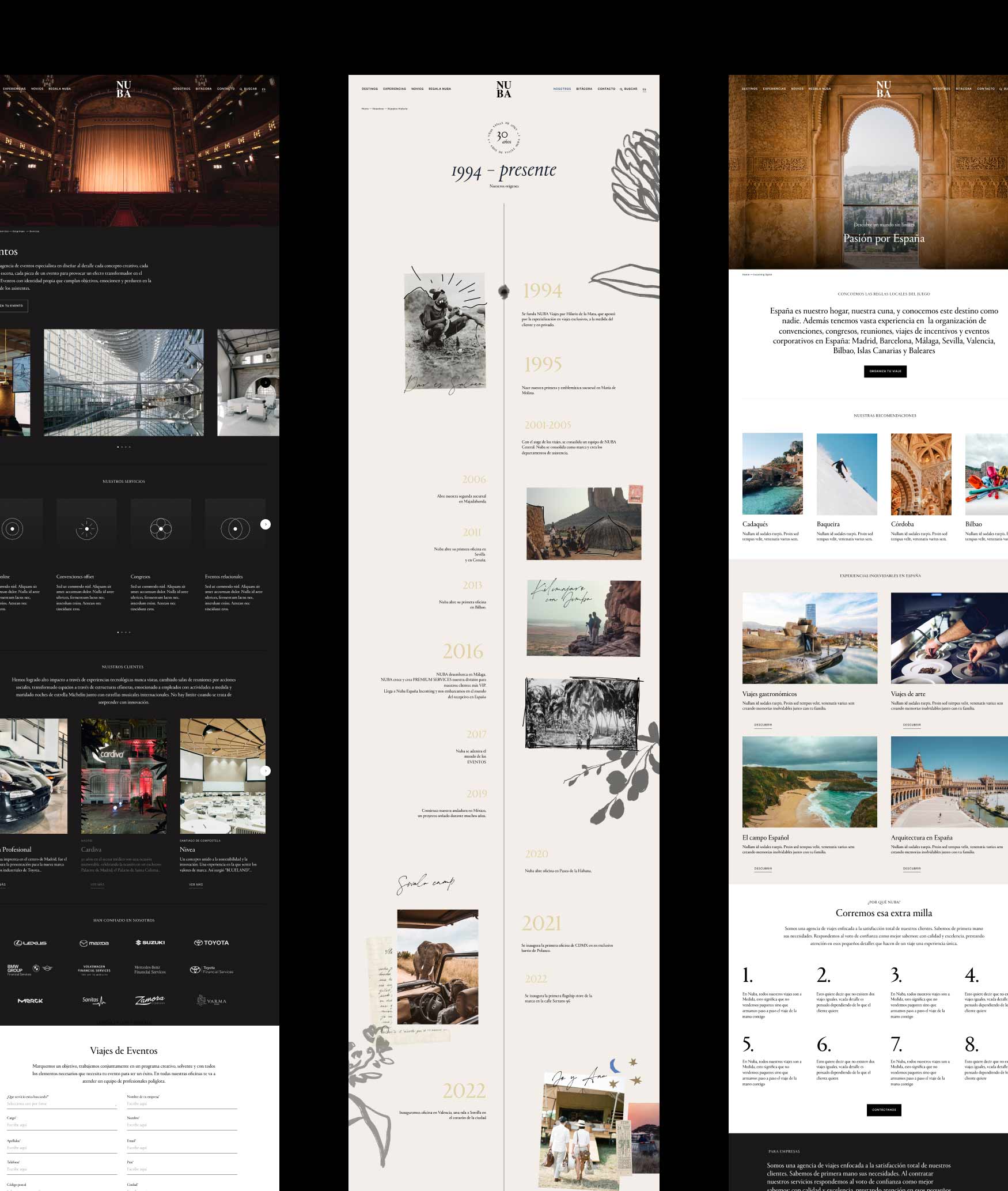This screenshot has height=1191, width=1008.
Task: Click the 'Nombre de tu empresa' input field
Action: [182, 1104]
